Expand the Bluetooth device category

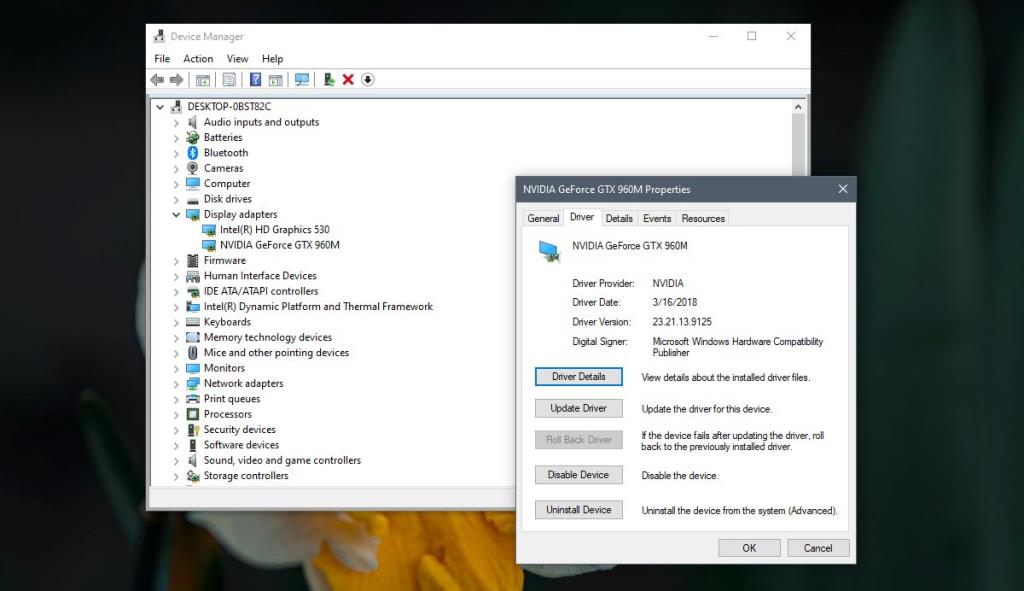click(178, 152)
